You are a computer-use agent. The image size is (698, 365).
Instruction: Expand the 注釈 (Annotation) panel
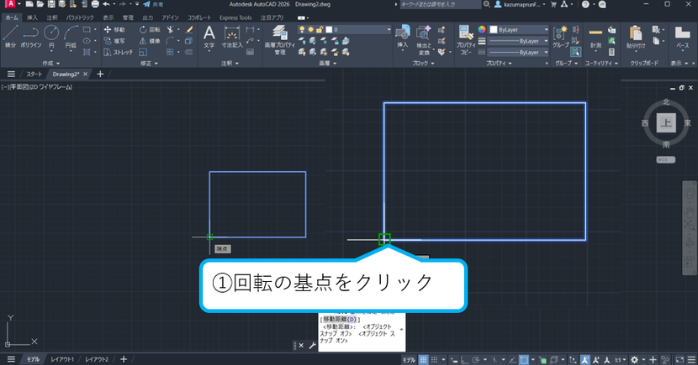[230, 63]
